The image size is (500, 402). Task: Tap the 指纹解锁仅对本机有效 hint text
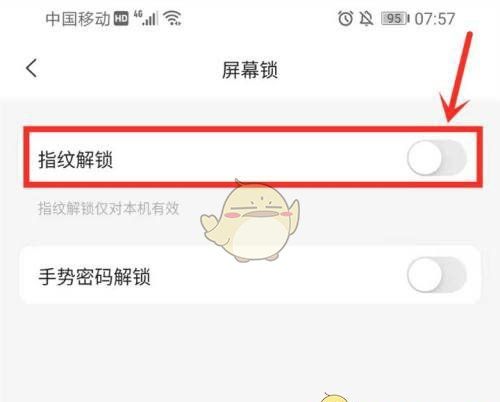click(x=109, y=209)
